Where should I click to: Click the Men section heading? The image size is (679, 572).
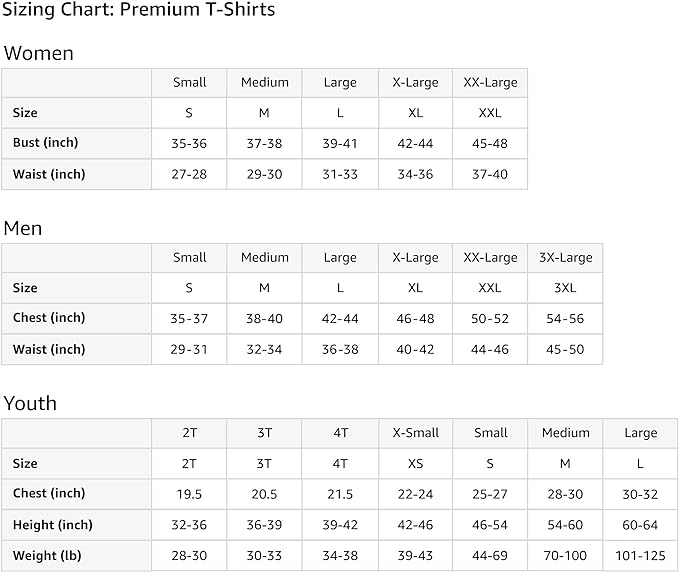pos(23,228)
